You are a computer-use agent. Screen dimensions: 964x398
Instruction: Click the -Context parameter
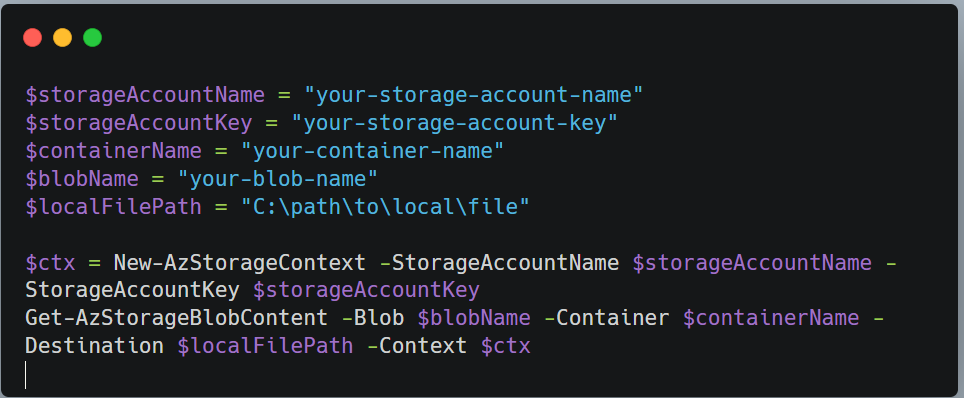(x=417, y=346)
